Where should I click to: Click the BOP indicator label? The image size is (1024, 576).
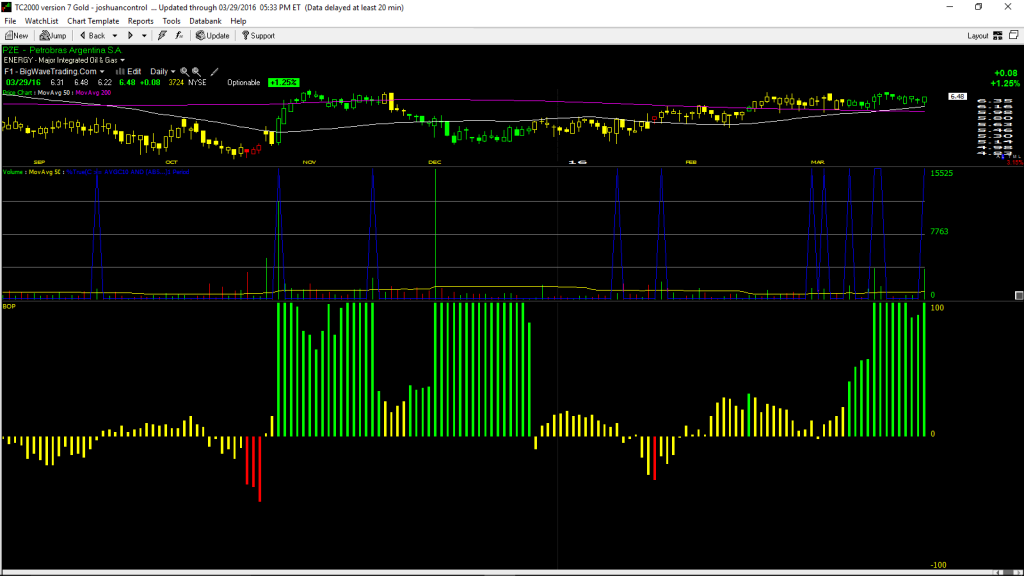pyautogui.click(x=8, y=306)
